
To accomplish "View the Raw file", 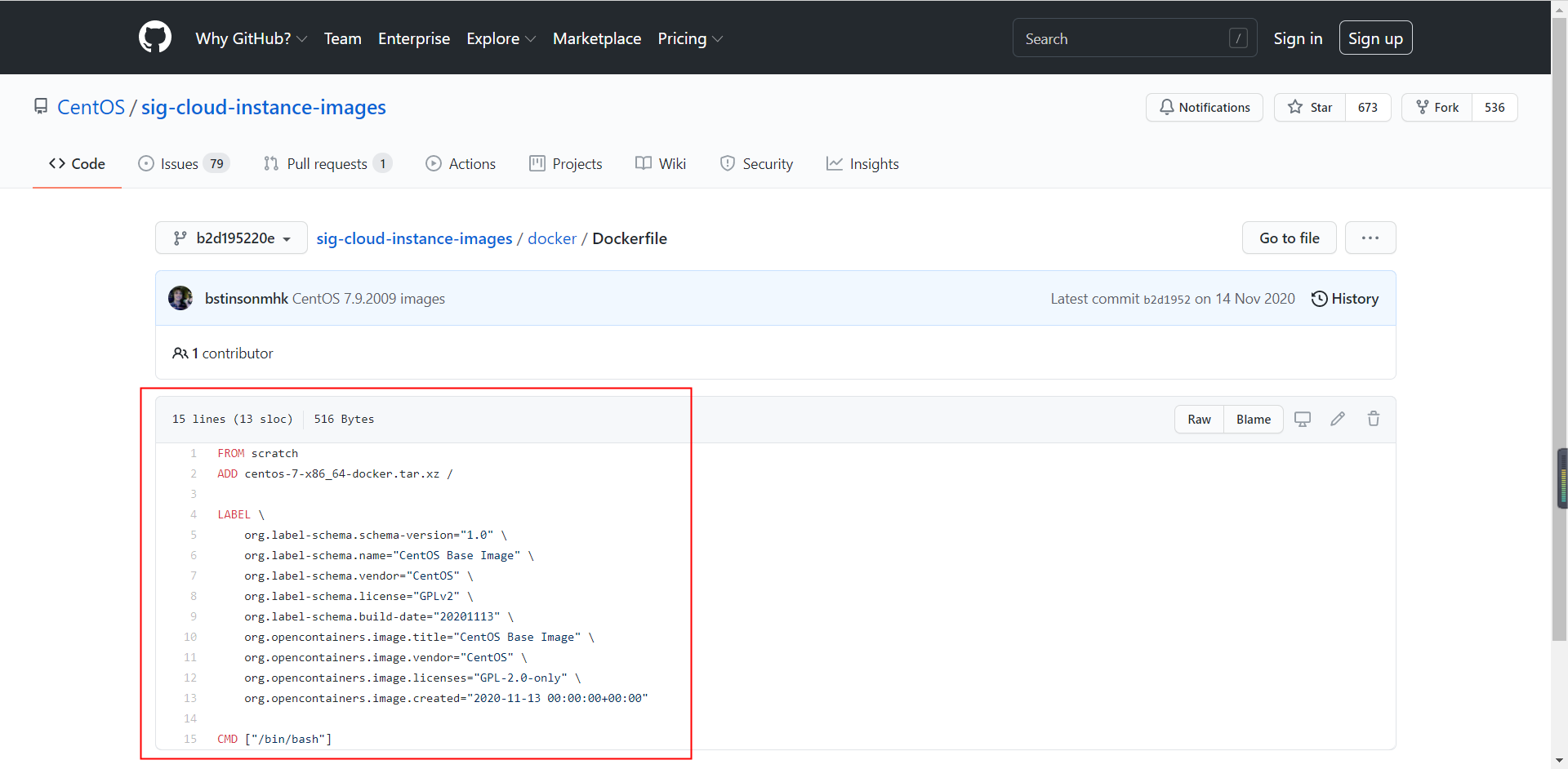I will 1199,419.
